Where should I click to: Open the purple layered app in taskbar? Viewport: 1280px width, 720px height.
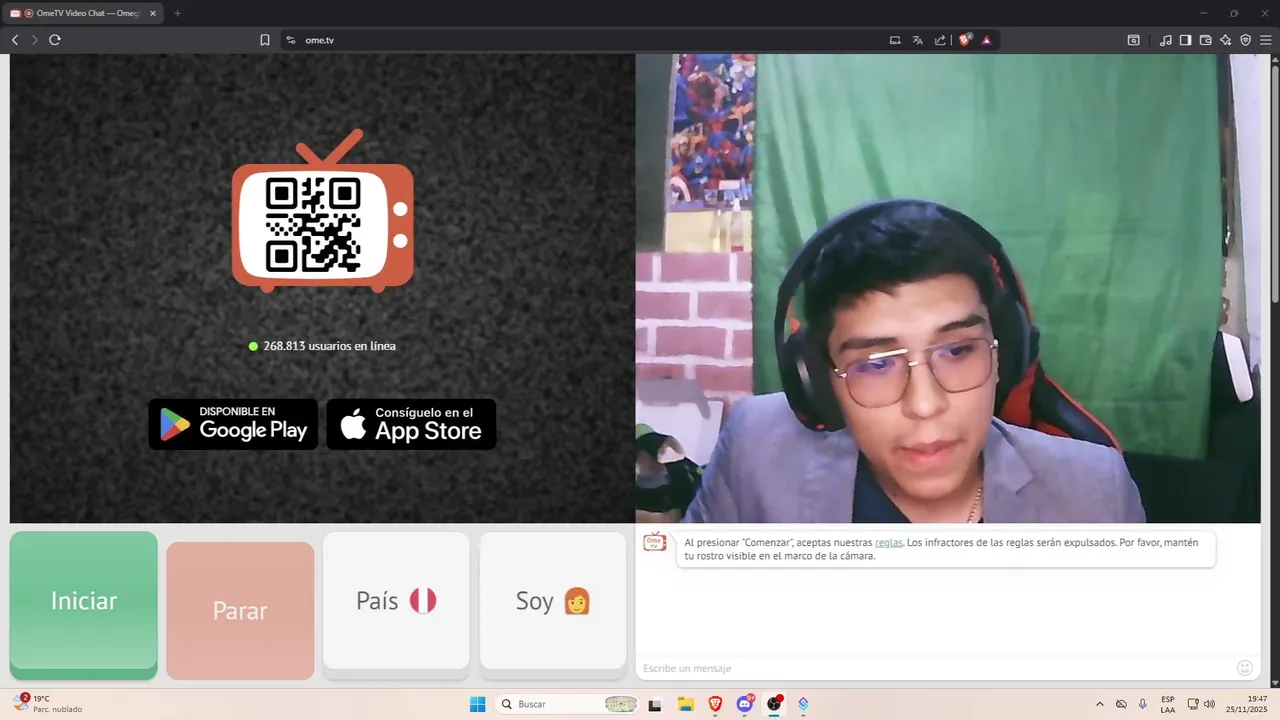(803, 704)
